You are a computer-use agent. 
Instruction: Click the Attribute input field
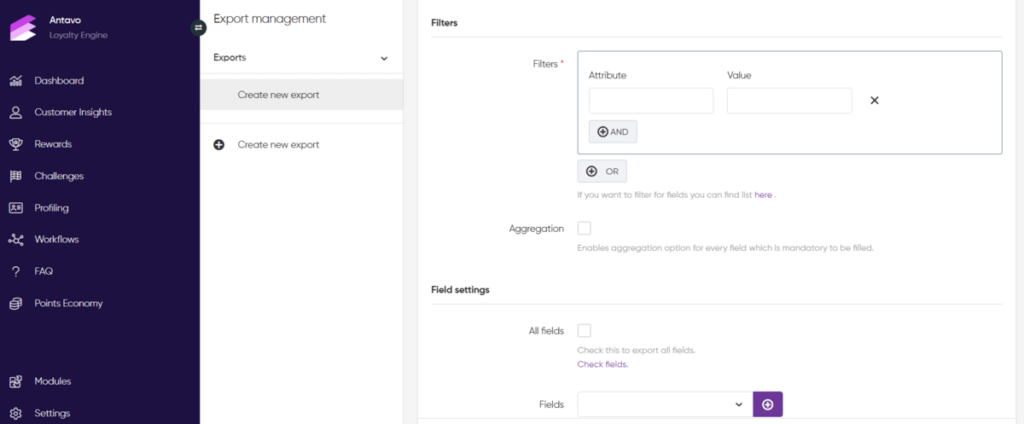(651, 101)
